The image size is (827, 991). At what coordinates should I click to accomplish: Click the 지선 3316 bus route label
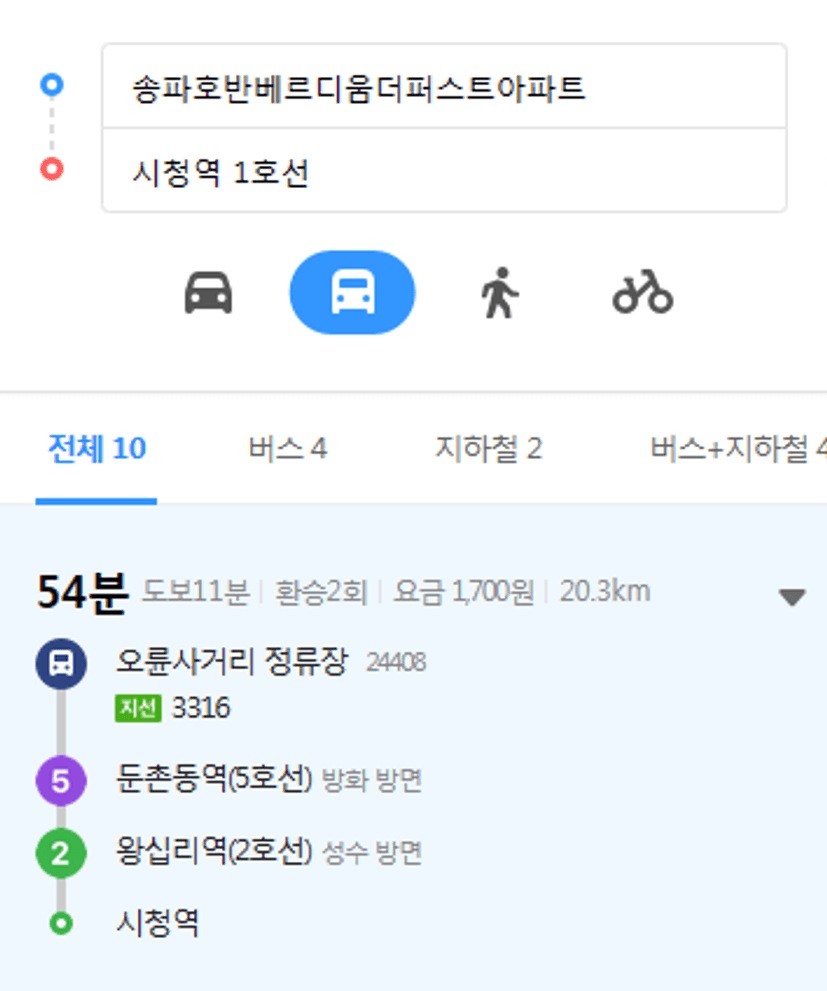coord(172,708)
